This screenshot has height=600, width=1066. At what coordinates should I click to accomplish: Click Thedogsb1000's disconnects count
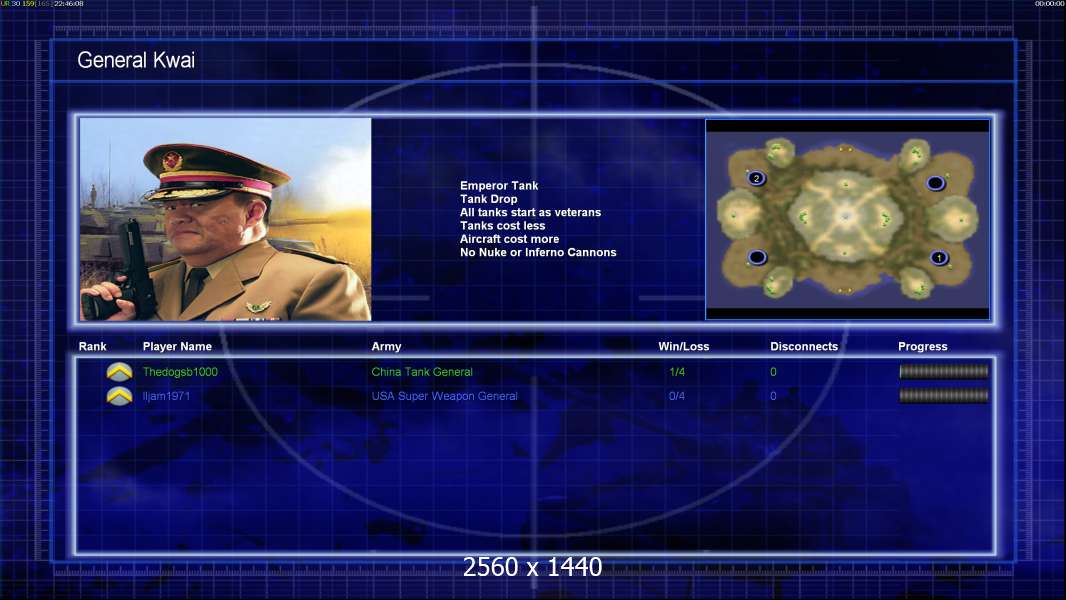[773, 372]
